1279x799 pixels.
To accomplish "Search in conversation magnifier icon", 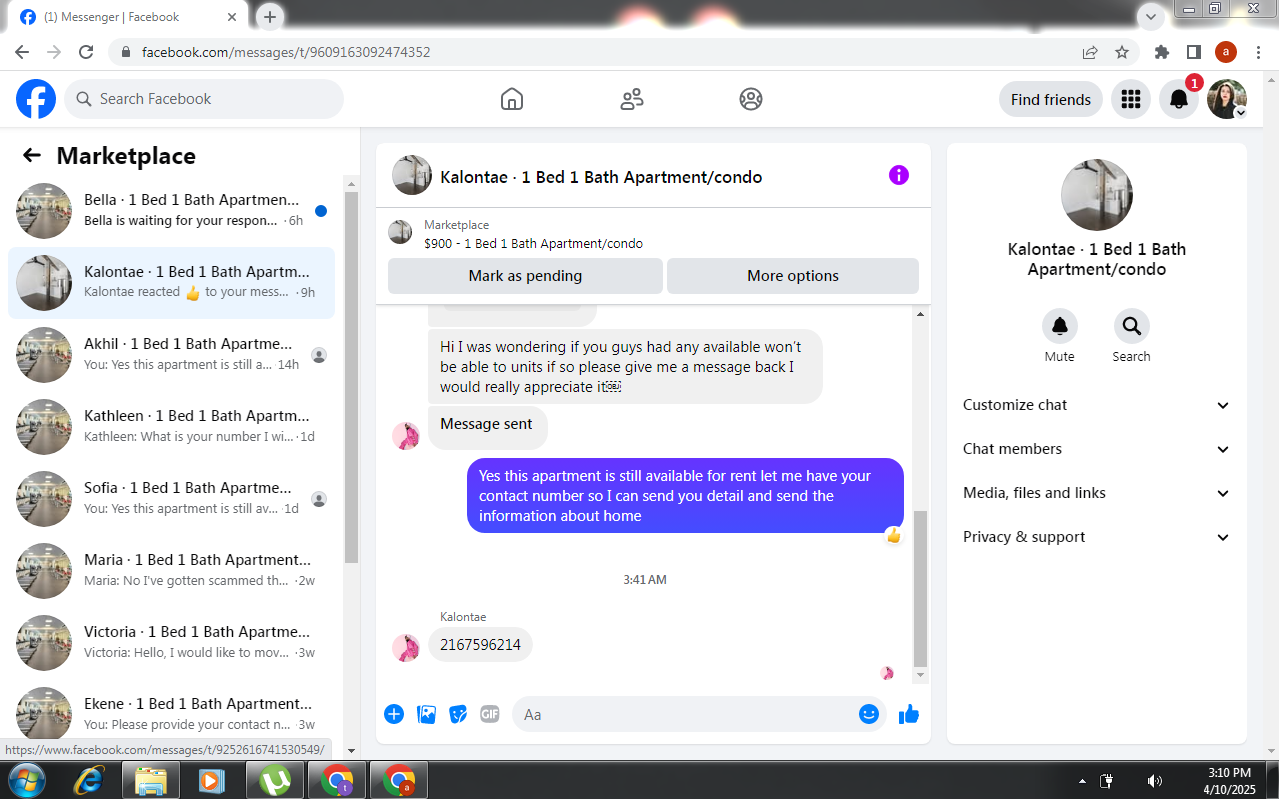I will 1132,326.
